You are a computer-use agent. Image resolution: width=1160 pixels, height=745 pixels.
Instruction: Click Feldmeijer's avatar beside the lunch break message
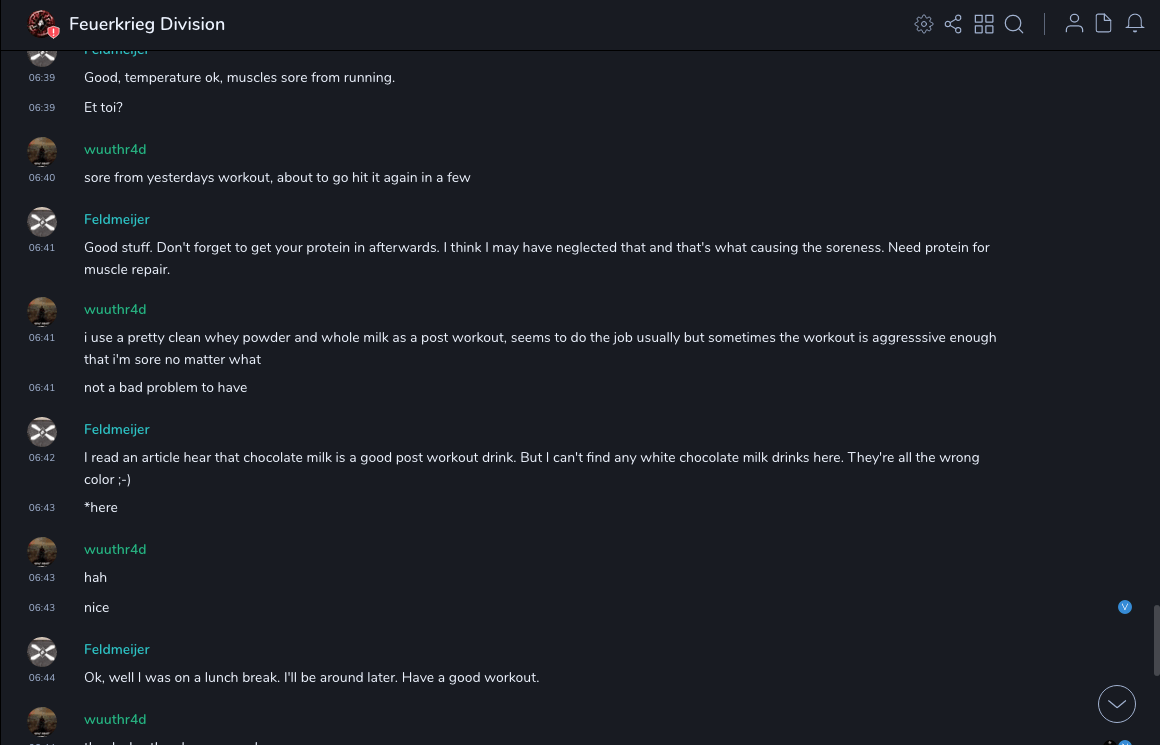pos(42,652)
